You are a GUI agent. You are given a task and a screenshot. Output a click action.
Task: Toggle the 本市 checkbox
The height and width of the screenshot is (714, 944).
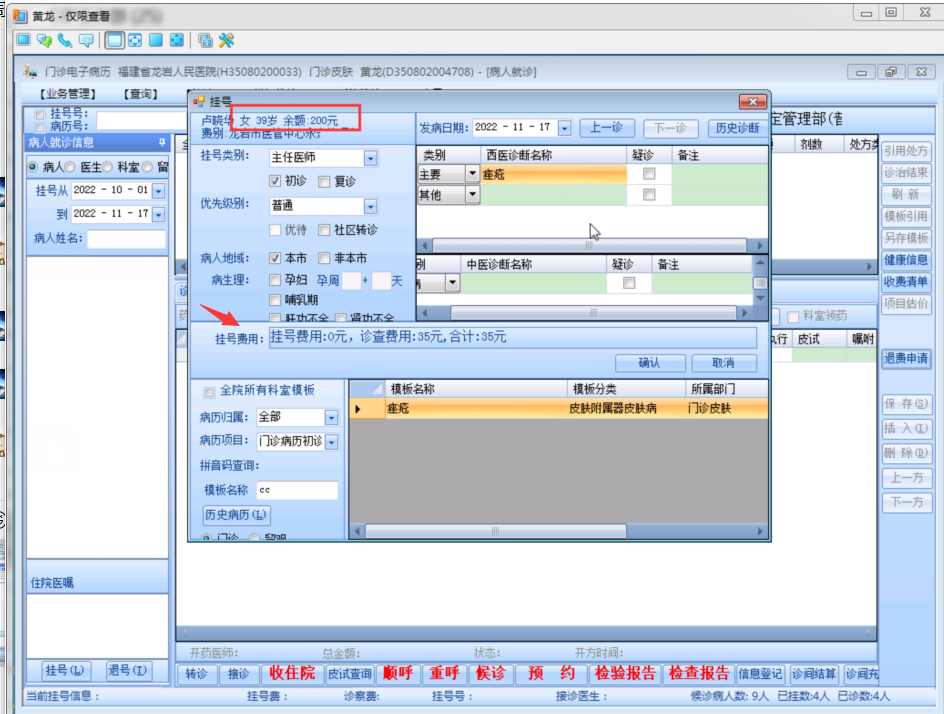(x=275, y=258)
